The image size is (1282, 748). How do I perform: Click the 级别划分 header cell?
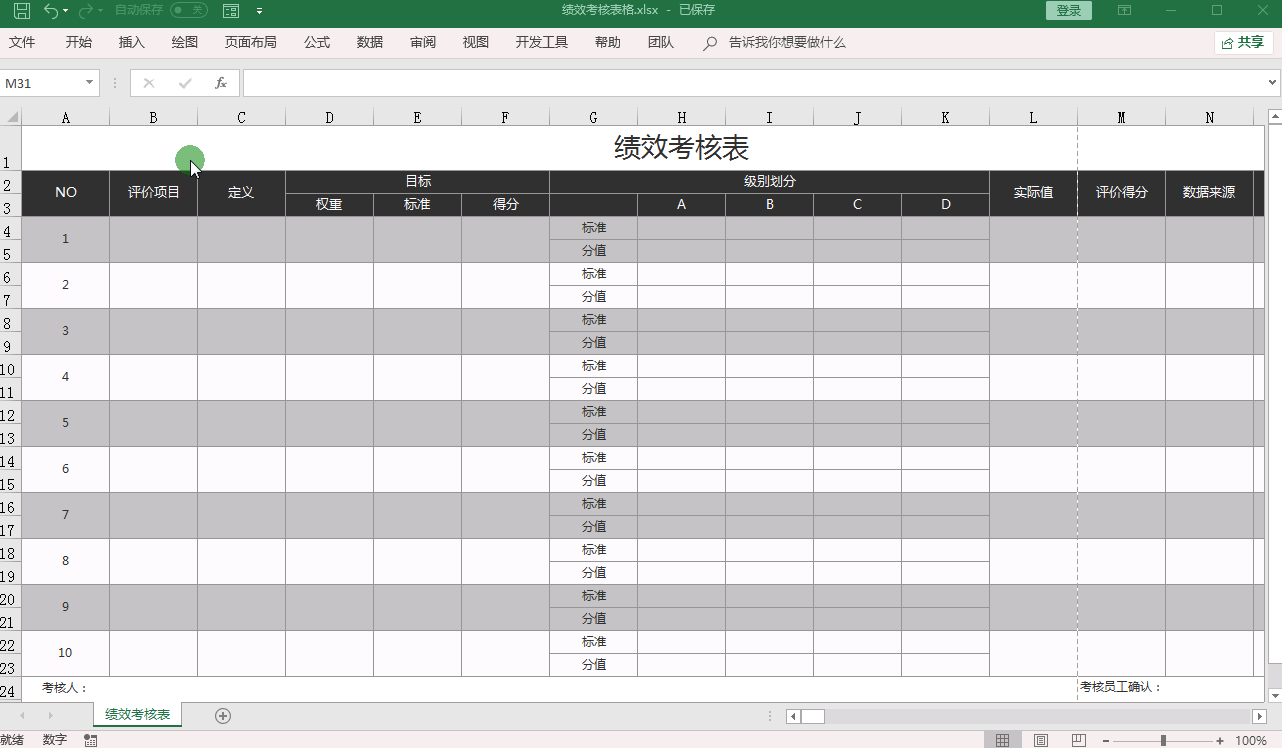(770, 182)
